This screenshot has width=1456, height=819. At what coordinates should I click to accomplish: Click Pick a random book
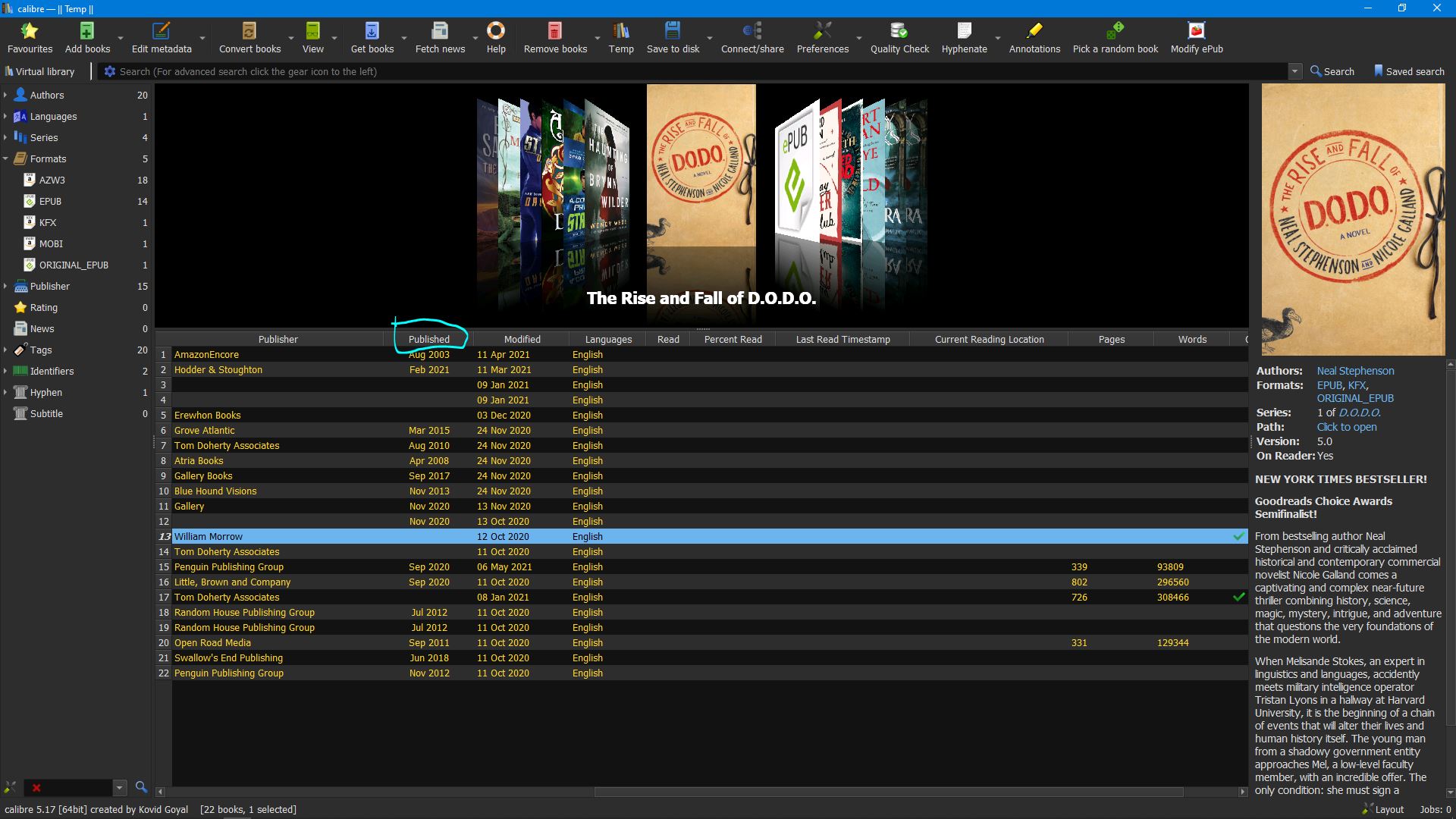point(1115,32)
